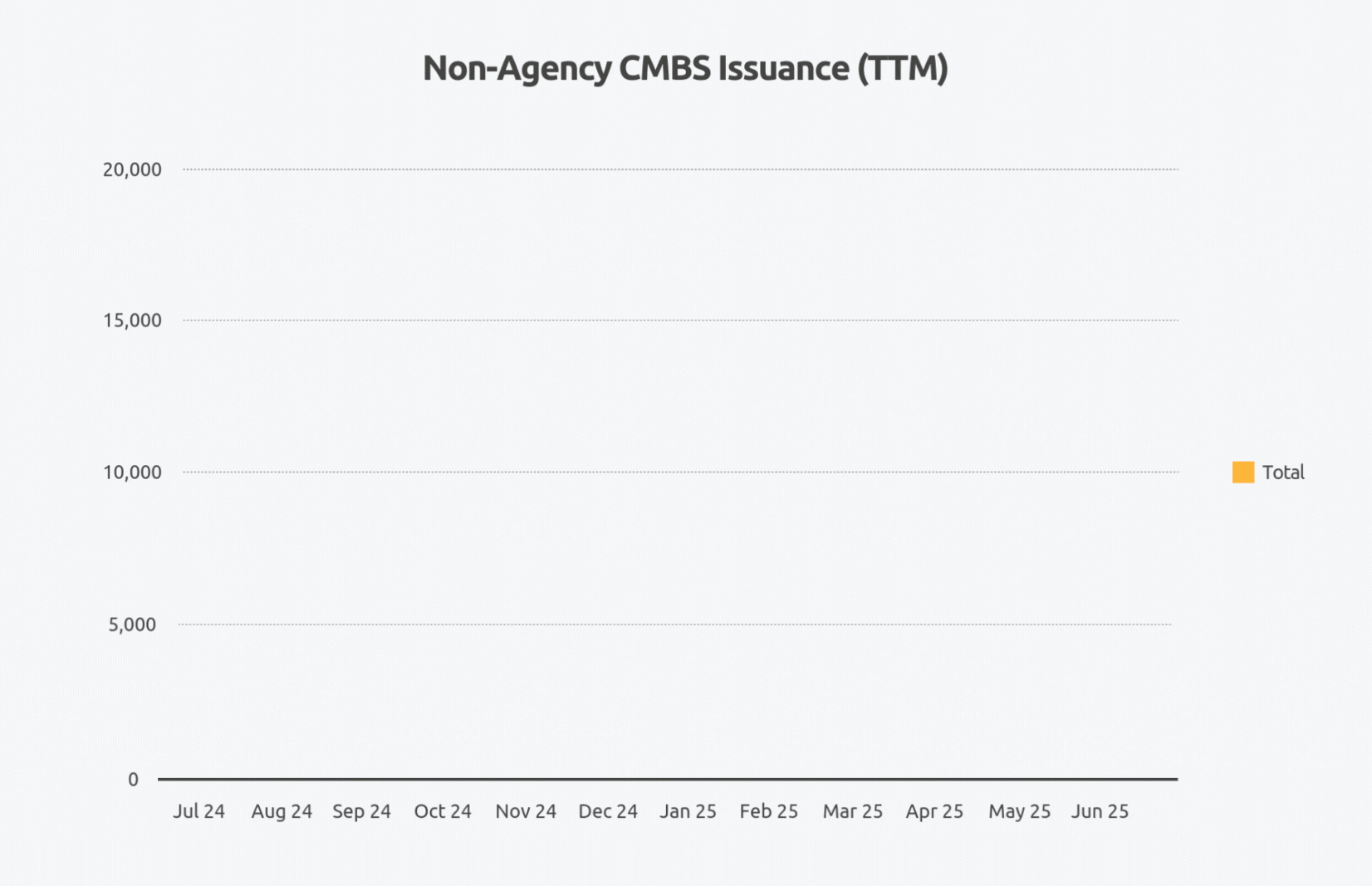The width and height of the screenshot is (1372, 886).
Task: Pick the 5,000 y-axis label
Action: pos(132,624)
